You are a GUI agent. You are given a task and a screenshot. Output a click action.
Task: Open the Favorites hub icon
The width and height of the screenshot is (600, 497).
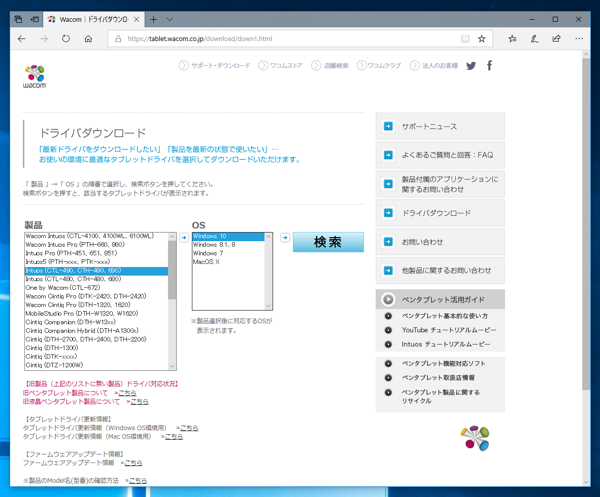pos(512,39)
